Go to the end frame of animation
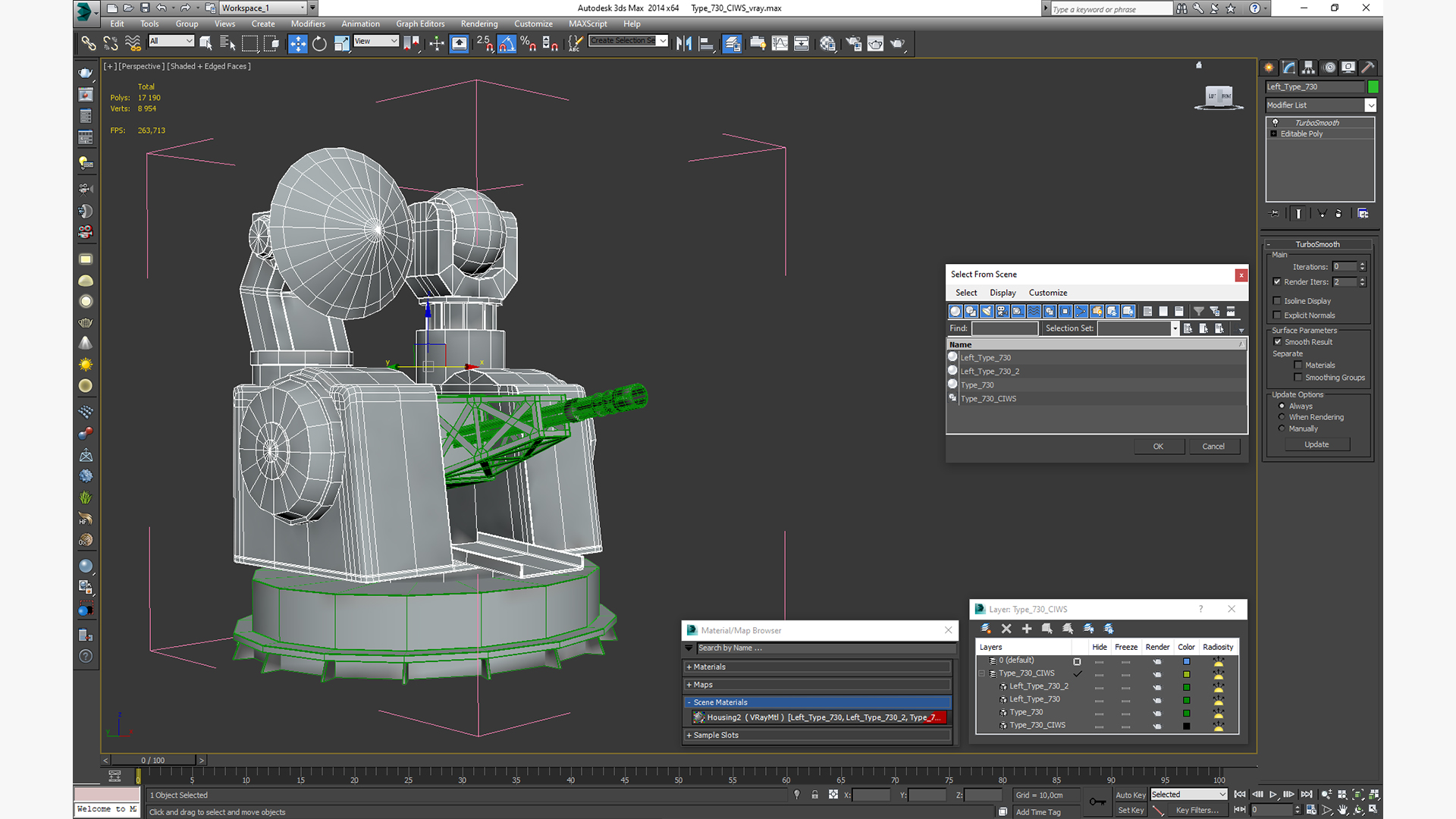This screenshot has height=819, width=1456. (x=1306, y=795)
